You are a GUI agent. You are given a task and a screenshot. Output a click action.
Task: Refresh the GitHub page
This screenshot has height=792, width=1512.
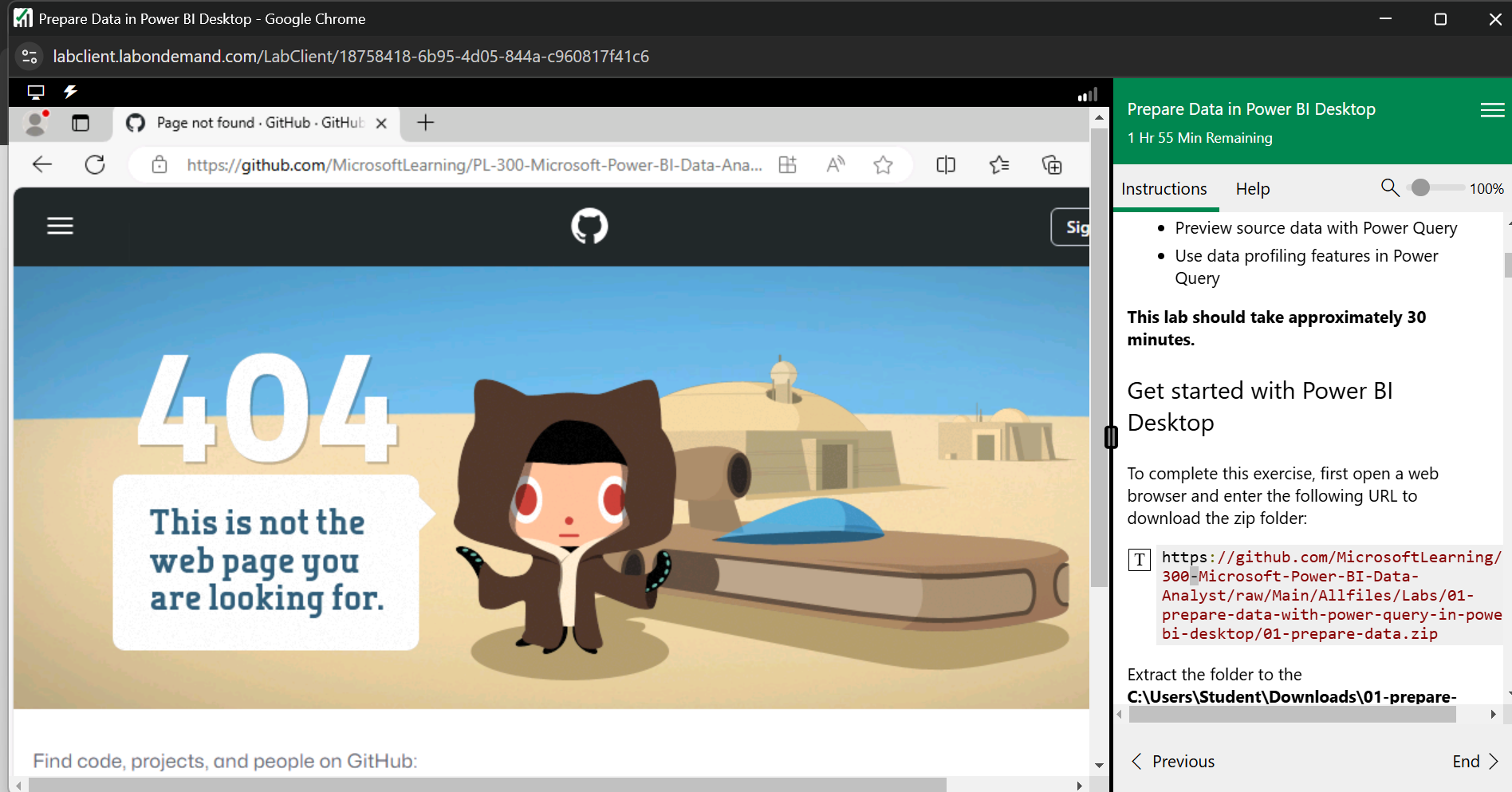coord(95,164)
